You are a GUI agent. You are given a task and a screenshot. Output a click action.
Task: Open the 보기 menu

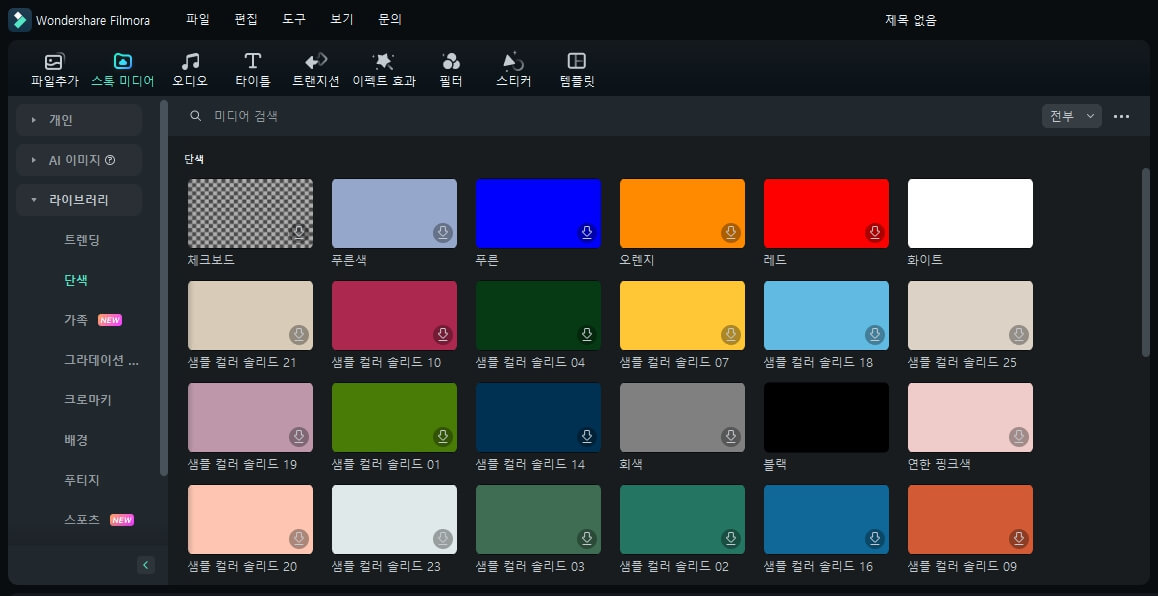[x=342, y=20]
